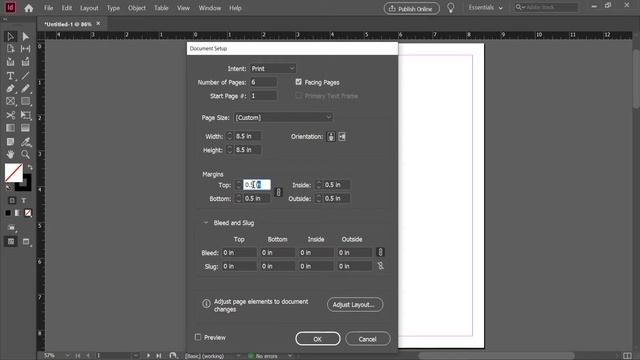640x360 pixels.
Task: Click the Number of Pages field
Action: [264, 82]
